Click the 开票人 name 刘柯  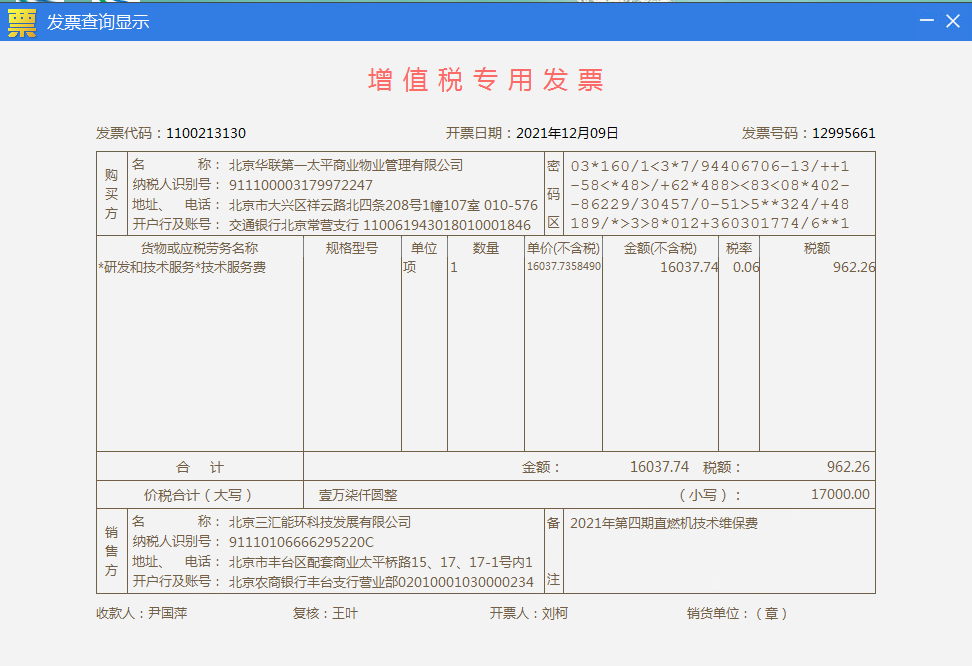pyautogui.click(x=554, y=613)
